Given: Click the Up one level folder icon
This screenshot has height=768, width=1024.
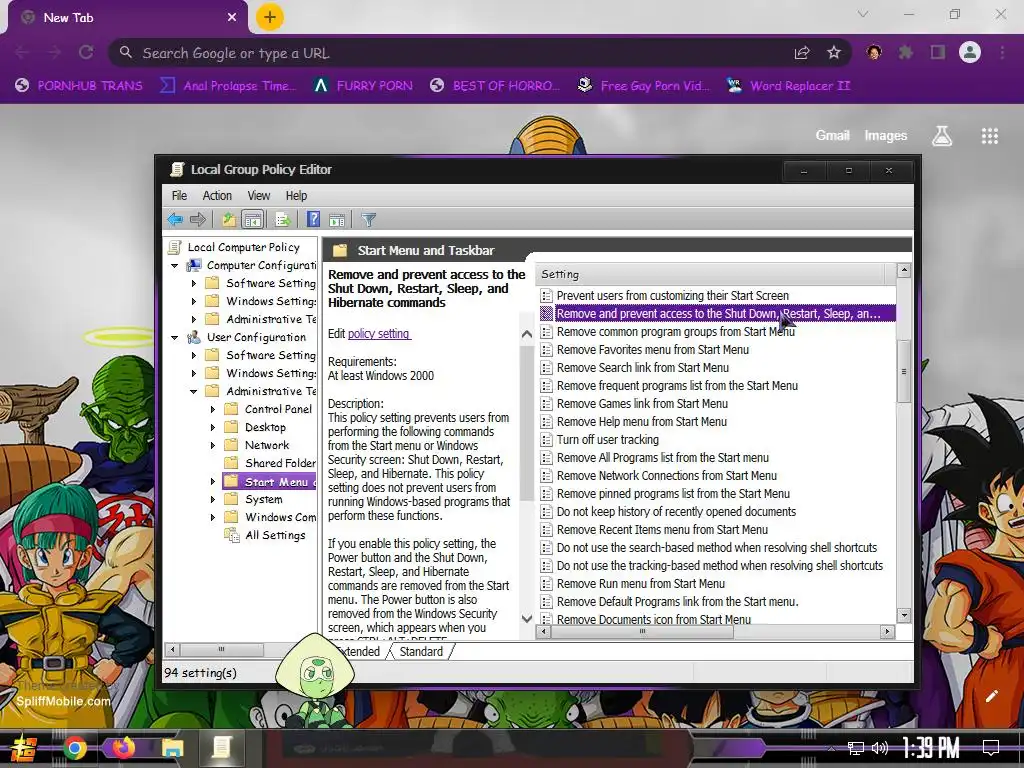Looking at the screenshot, I should coord(229,219).
